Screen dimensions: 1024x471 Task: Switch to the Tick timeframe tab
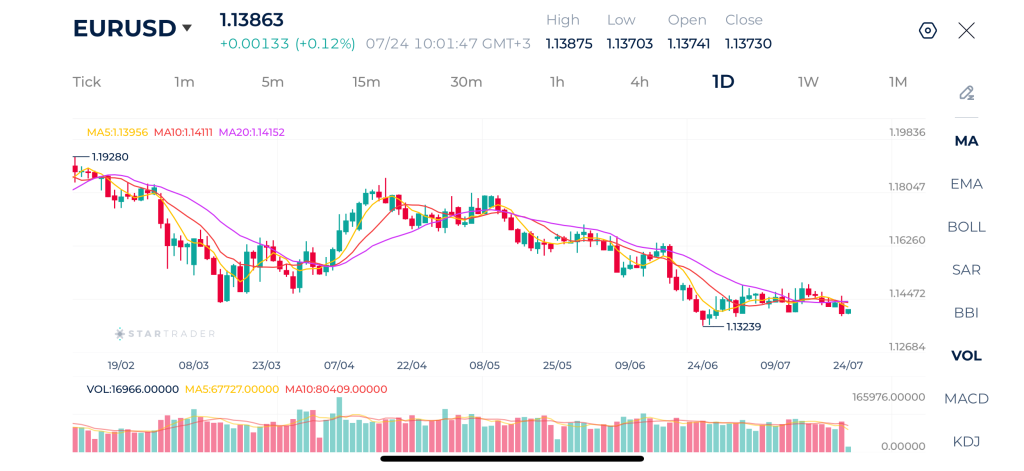point(87,82)
